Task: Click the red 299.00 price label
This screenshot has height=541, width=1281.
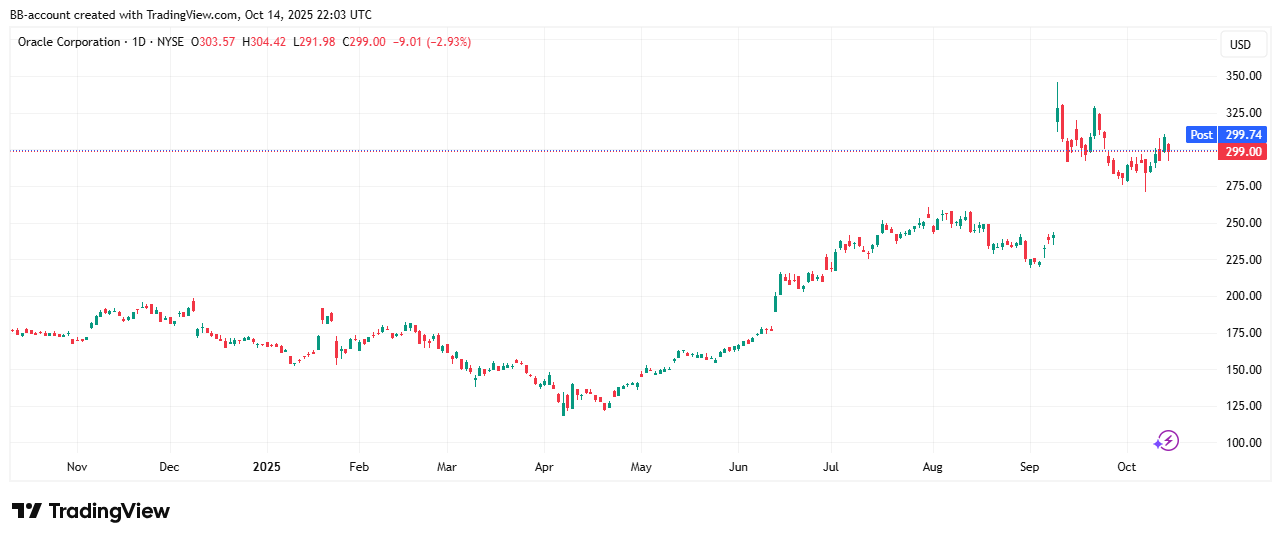Action: 1243,152
